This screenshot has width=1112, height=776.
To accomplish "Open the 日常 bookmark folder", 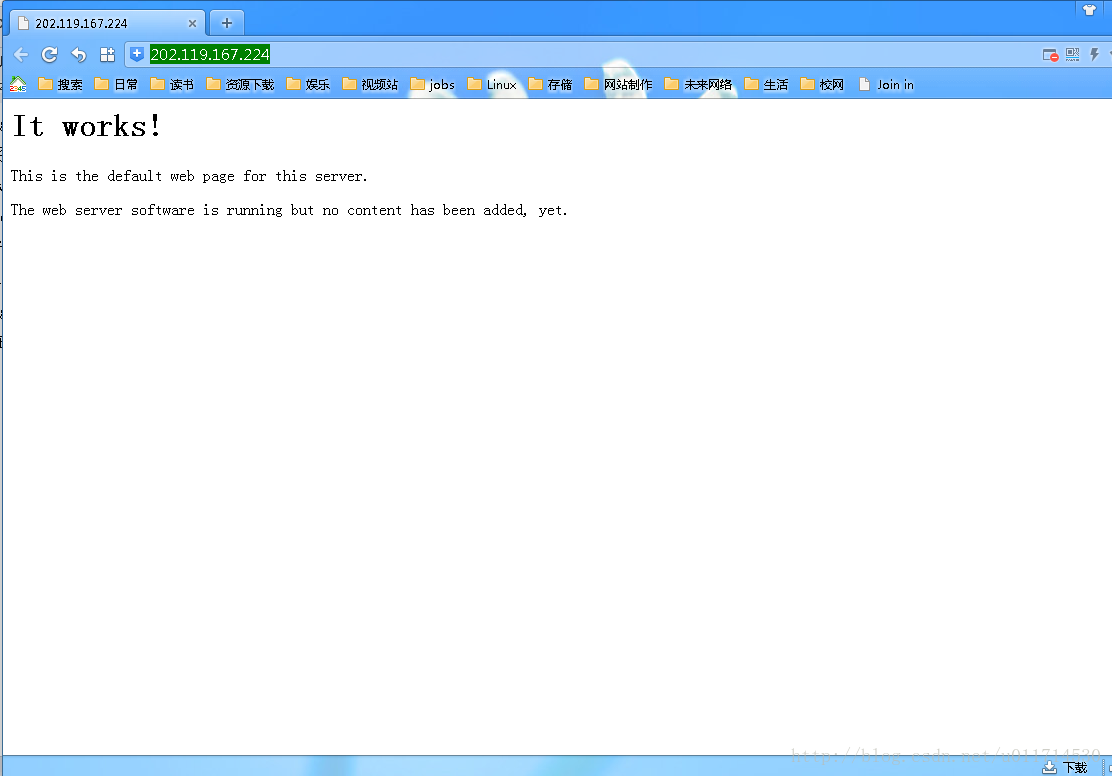I will 116,84.
